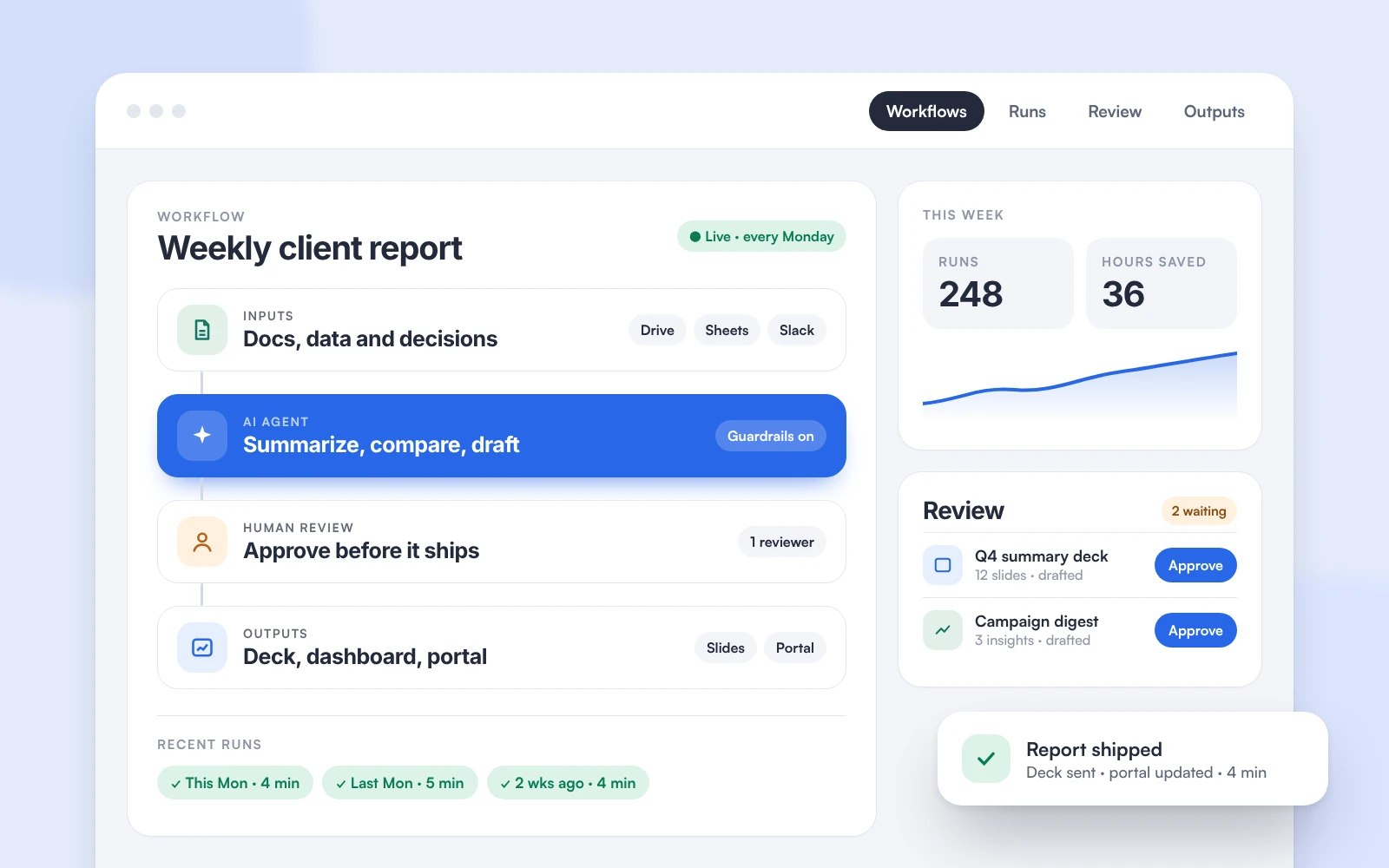The width and height of the screenshot is (1389, 868).
Task: Click the 2 waiting badge
Action: click(x=1199, y=511)
